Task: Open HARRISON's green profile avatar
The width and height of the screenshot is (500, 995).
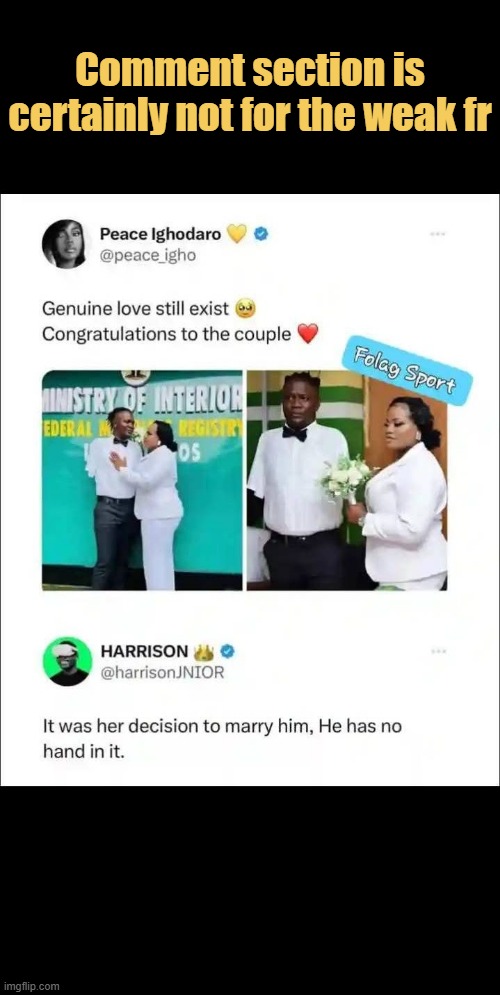Action: 67,661
